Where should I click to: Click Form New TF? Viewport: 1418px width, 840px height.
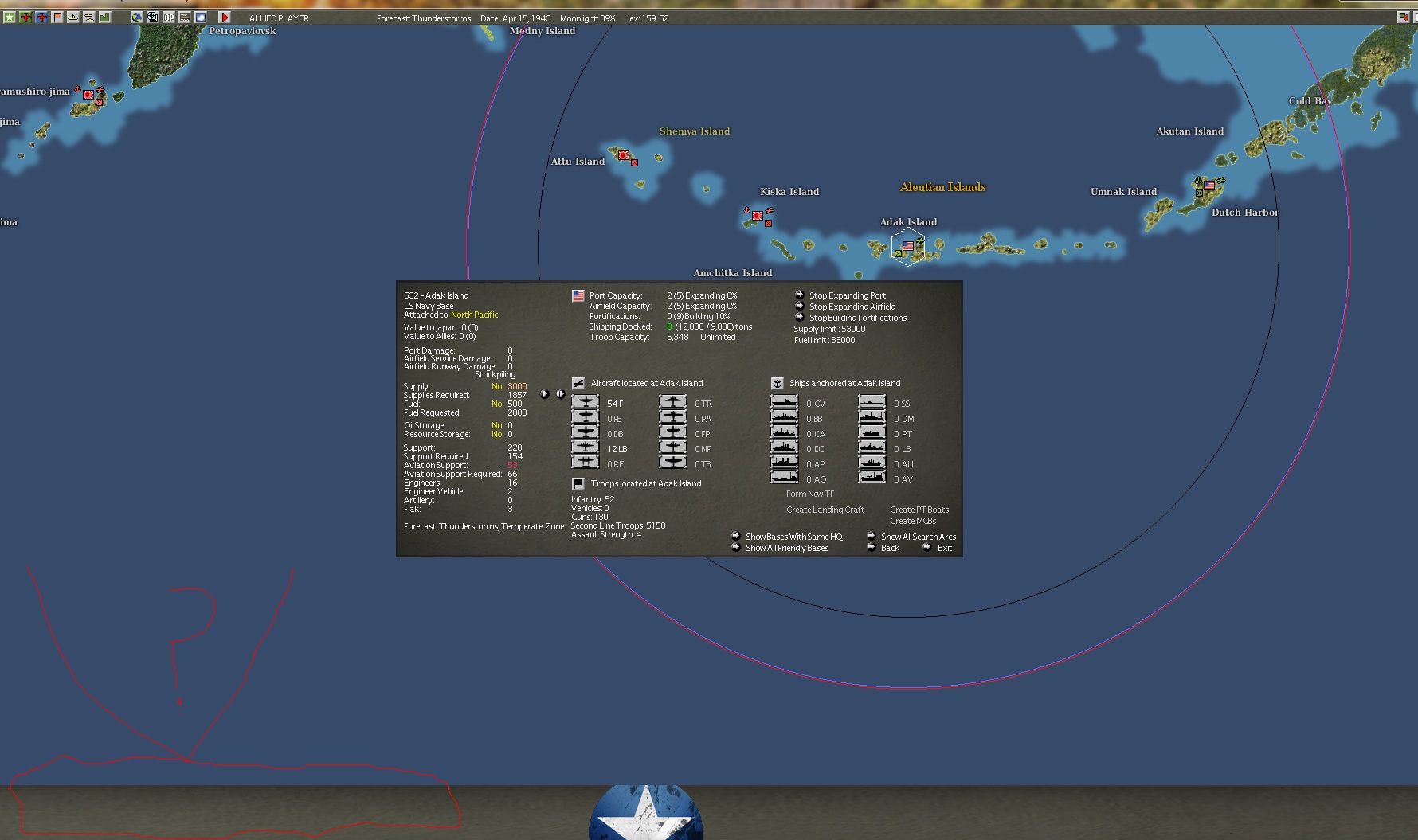click(x=810, y=494)
